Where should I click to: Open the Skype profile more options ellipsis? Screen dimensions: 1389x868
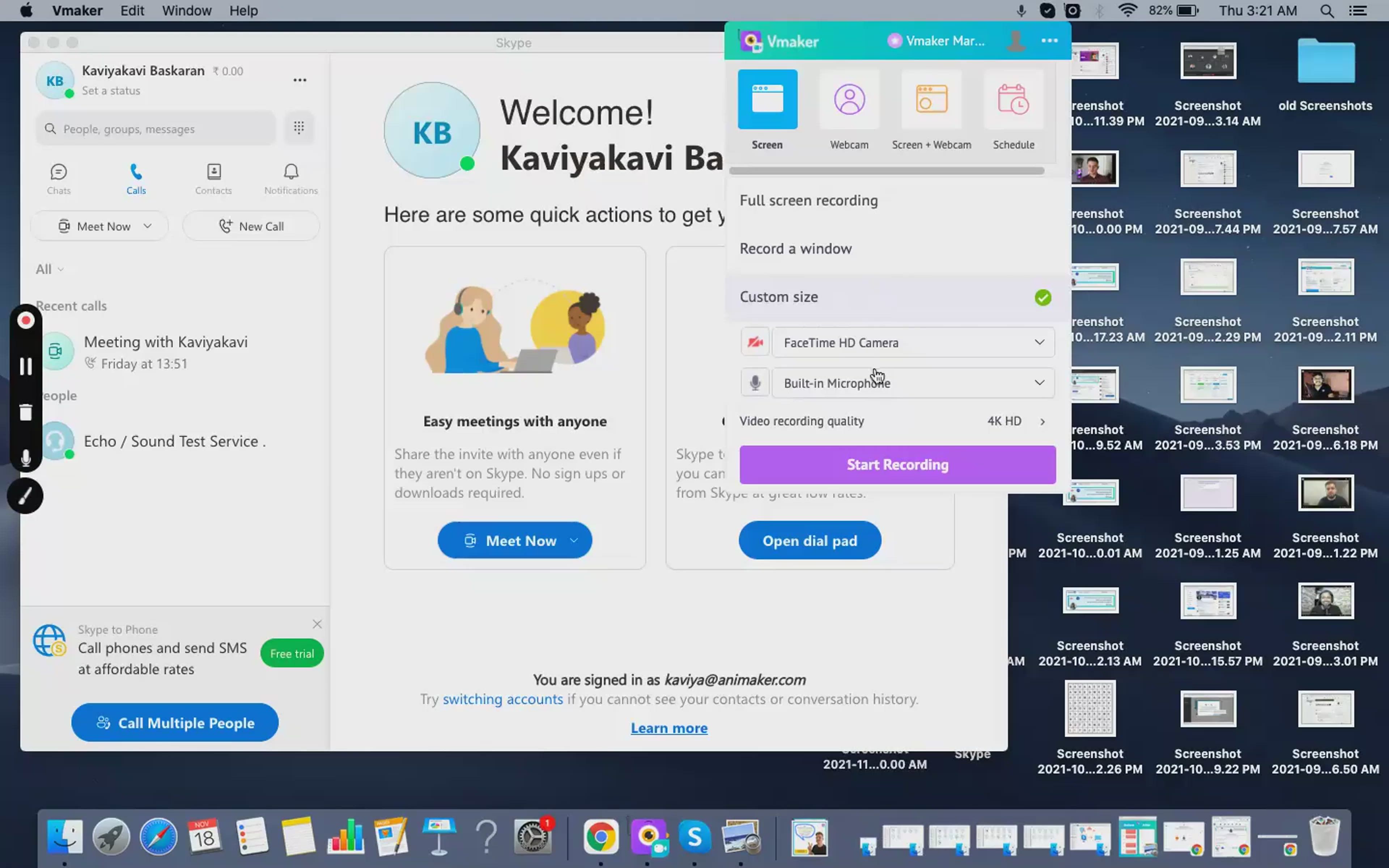coord(300,80)
